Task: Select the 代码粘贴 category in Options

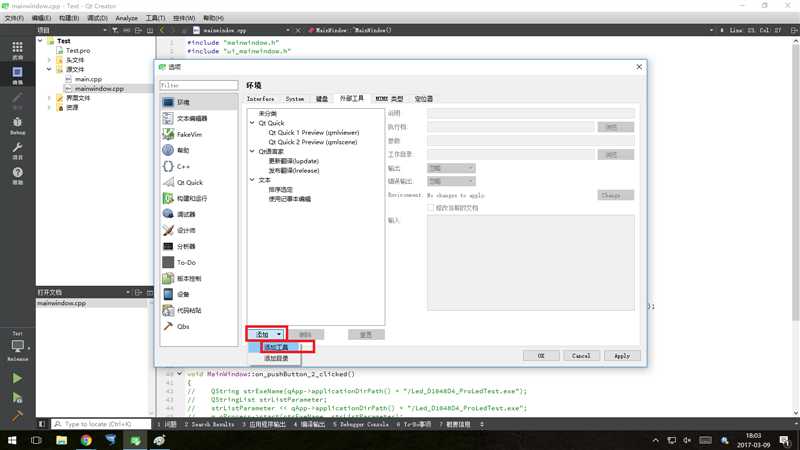Action: (198, 310)
